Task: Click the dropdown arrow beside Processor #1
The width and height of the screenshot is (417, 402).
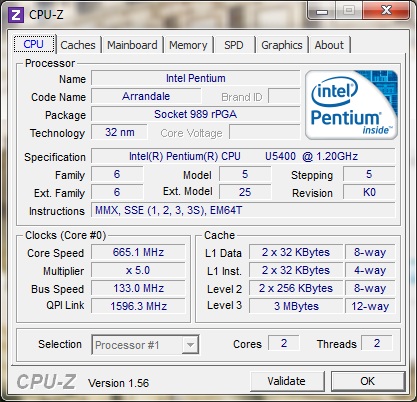Action: pos(190,345)
